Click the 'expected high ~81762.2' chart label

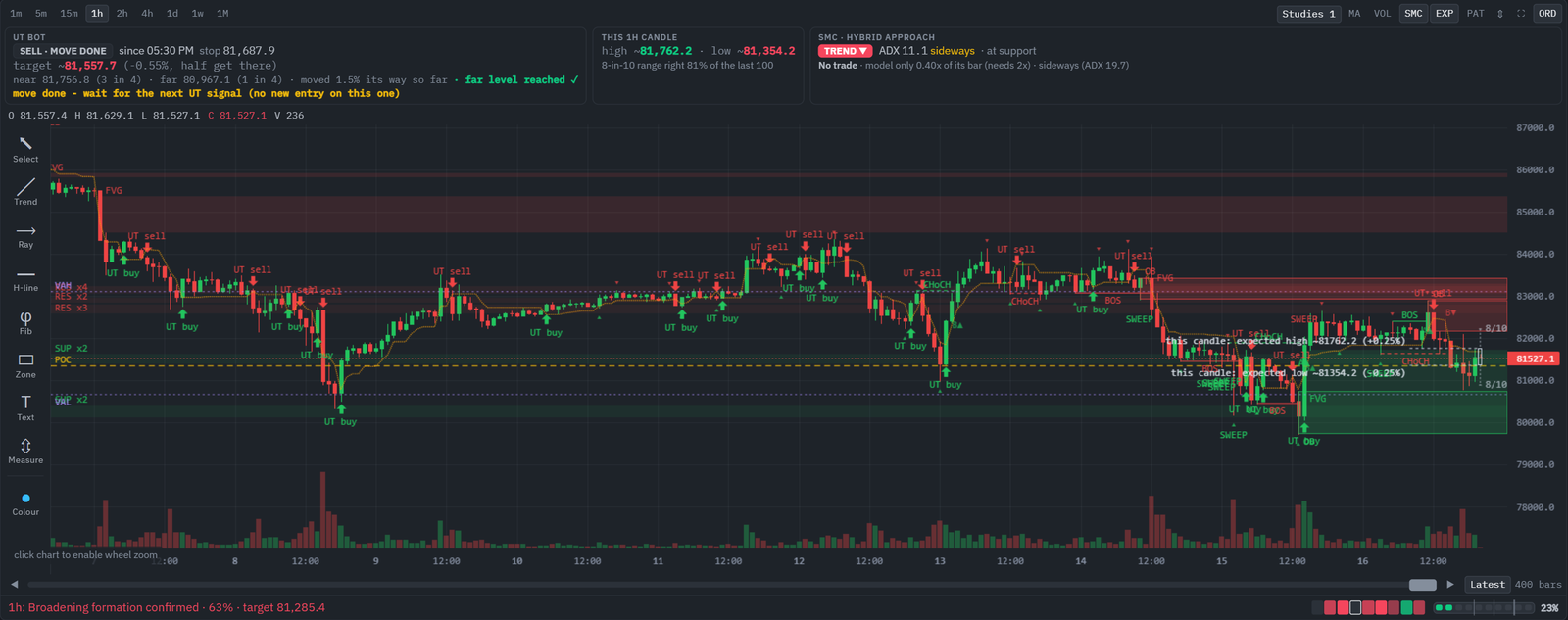pos(1286,341)
